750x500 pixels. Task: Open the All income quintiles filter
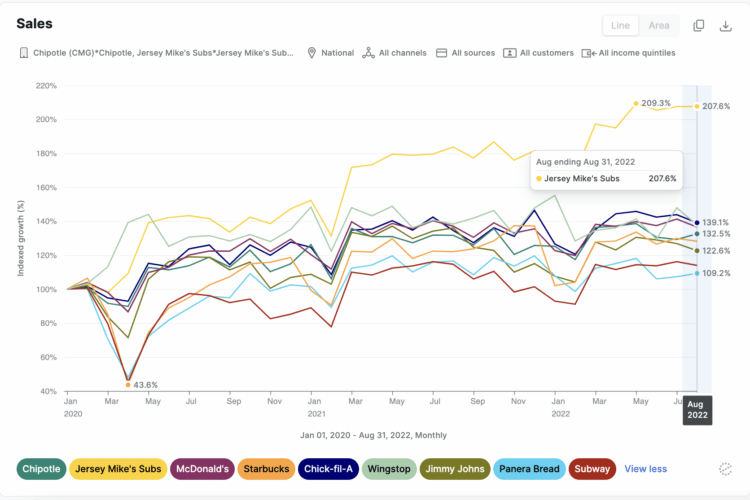(629, 53)
